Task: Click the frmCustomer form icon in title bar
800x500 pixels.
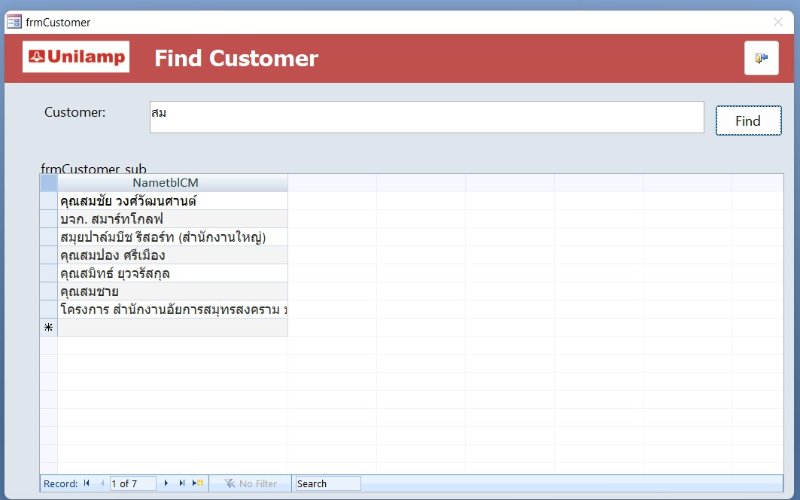Action: pyautogui.click(x=14, y=21)
